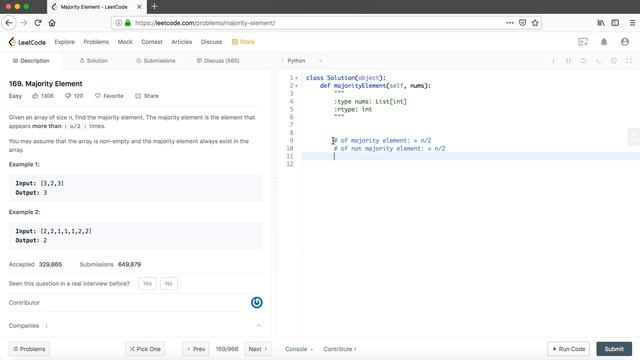Click Pick One random problem button
The height and width of the screenshot is (360, 640).
(x=145, y=349)
